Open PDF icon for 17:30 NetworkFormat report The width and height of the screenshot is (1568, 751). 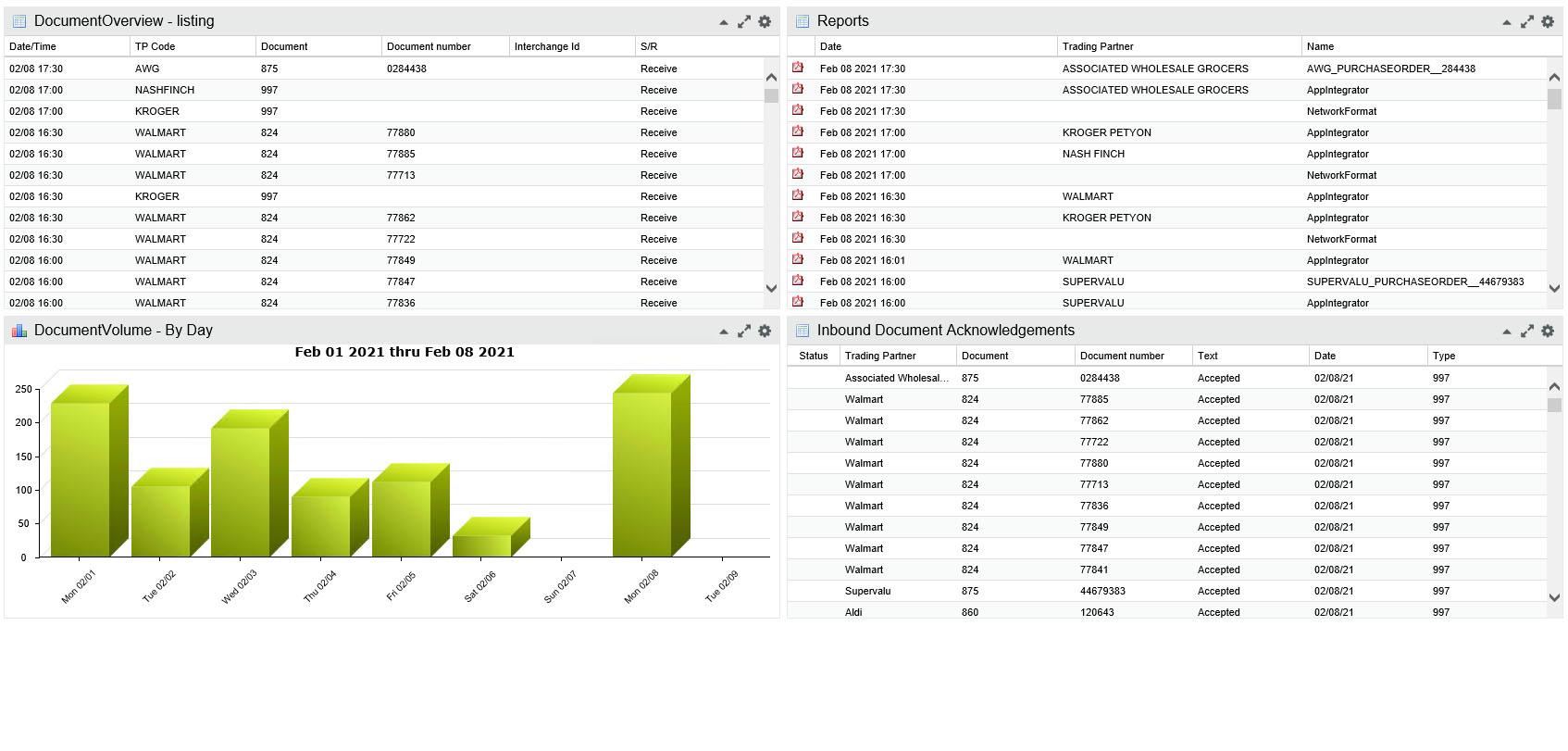[x=798, y=110]
